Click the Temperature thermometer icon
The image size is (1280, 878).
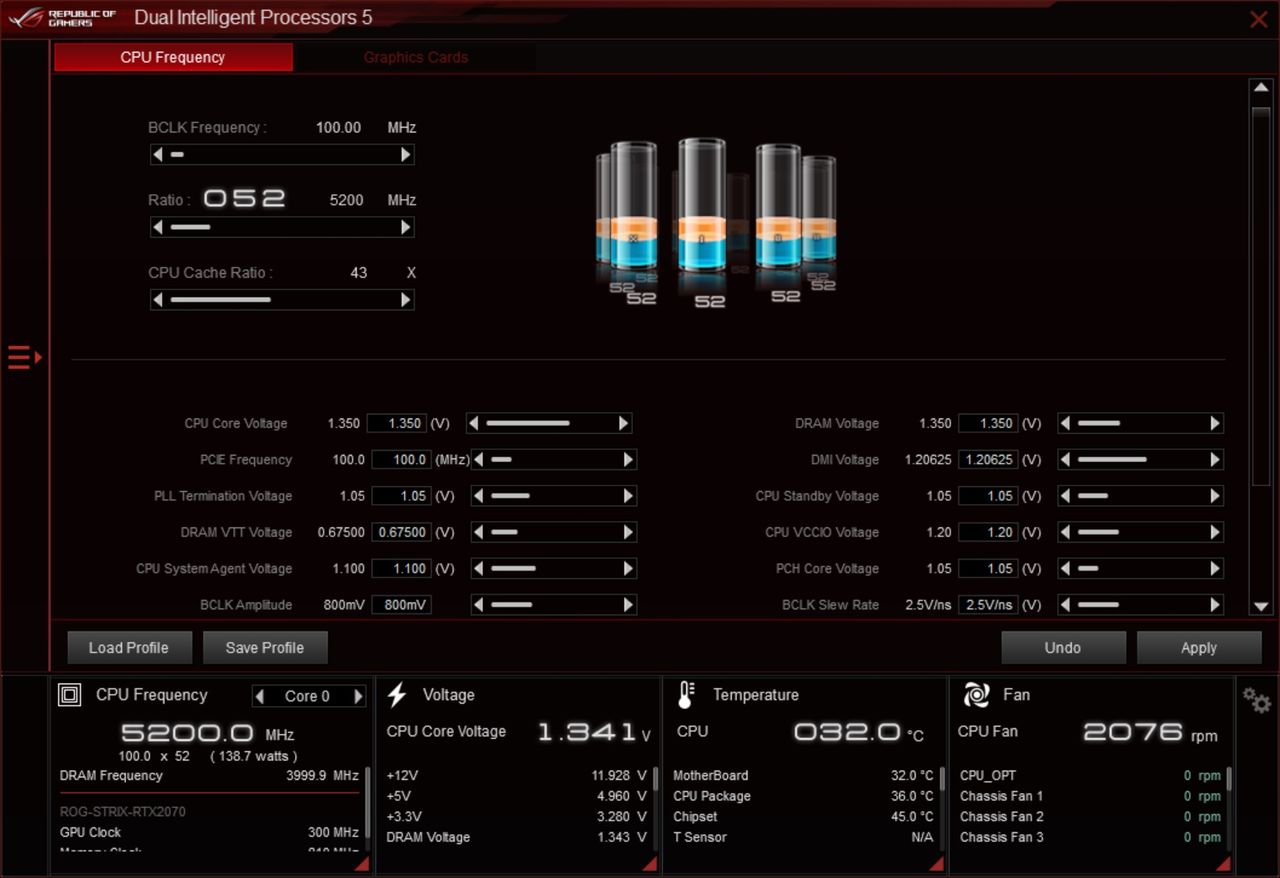click(x=686, y=695)
